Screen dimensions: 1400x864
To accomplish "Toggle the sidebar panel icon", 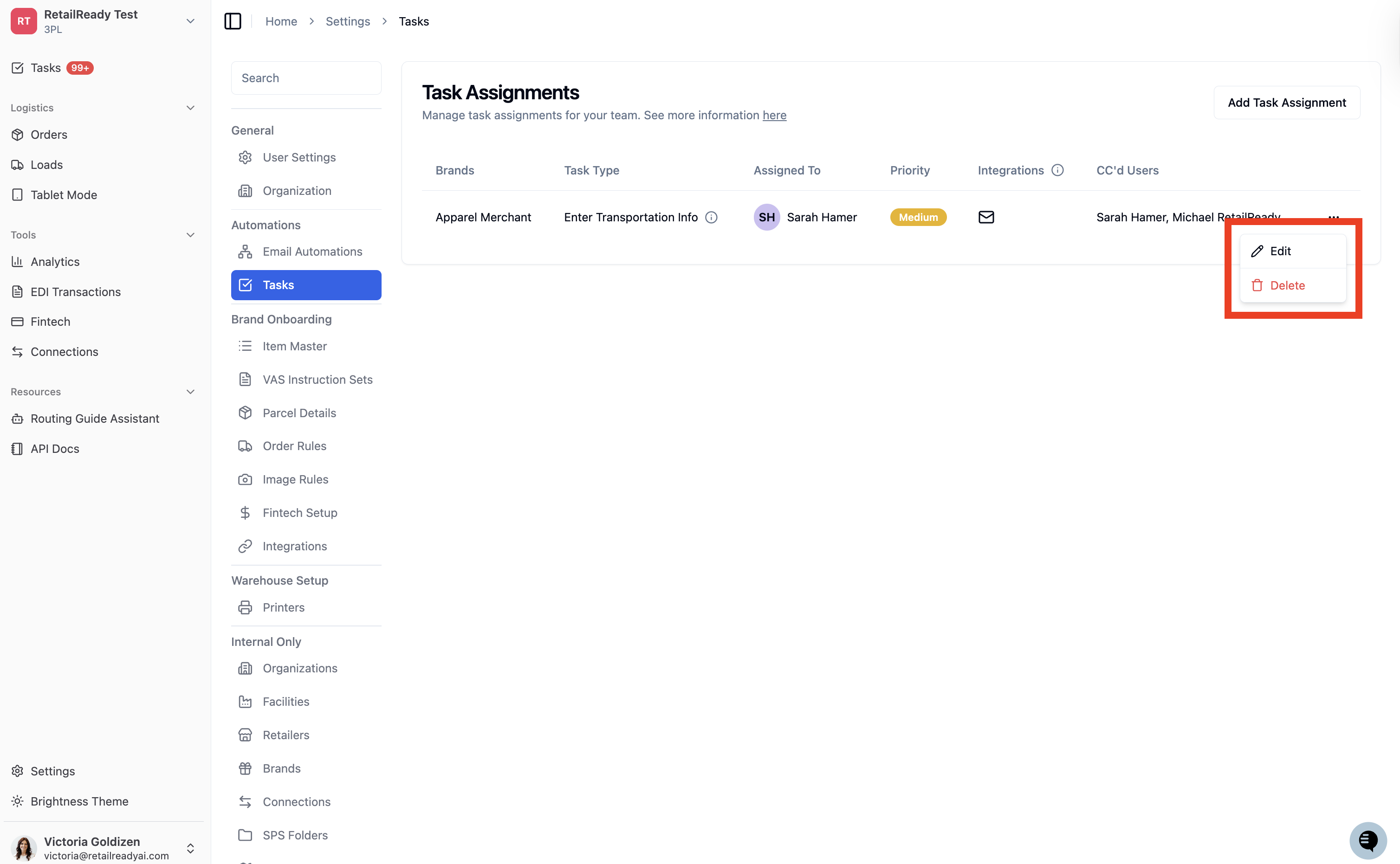I will (x=233, y=21).
